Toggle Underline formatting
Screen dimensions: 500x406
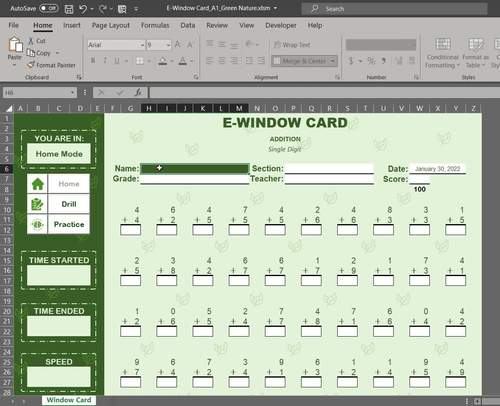117,61
